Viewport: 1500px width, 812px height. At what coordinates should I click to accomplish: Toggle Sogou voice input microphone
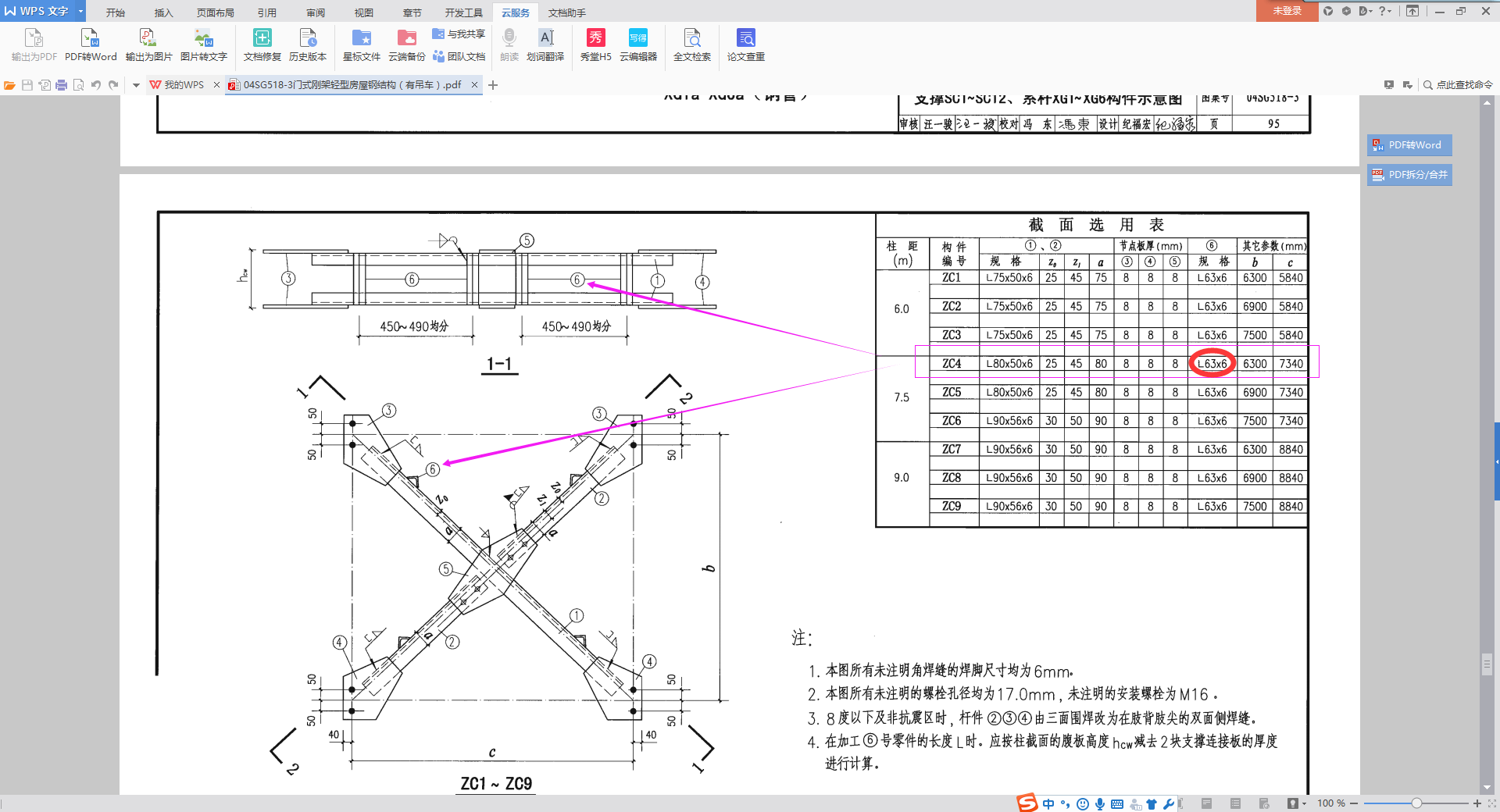pyautogui.click(x=1100, y=803)
